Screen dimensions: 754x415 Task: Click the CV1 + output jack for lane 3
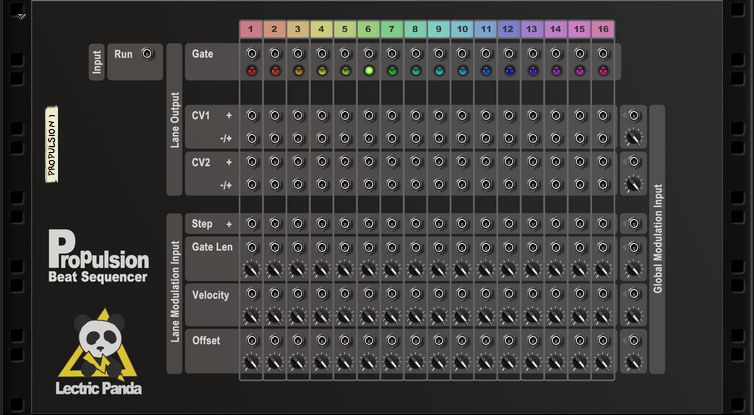(298, 116)
